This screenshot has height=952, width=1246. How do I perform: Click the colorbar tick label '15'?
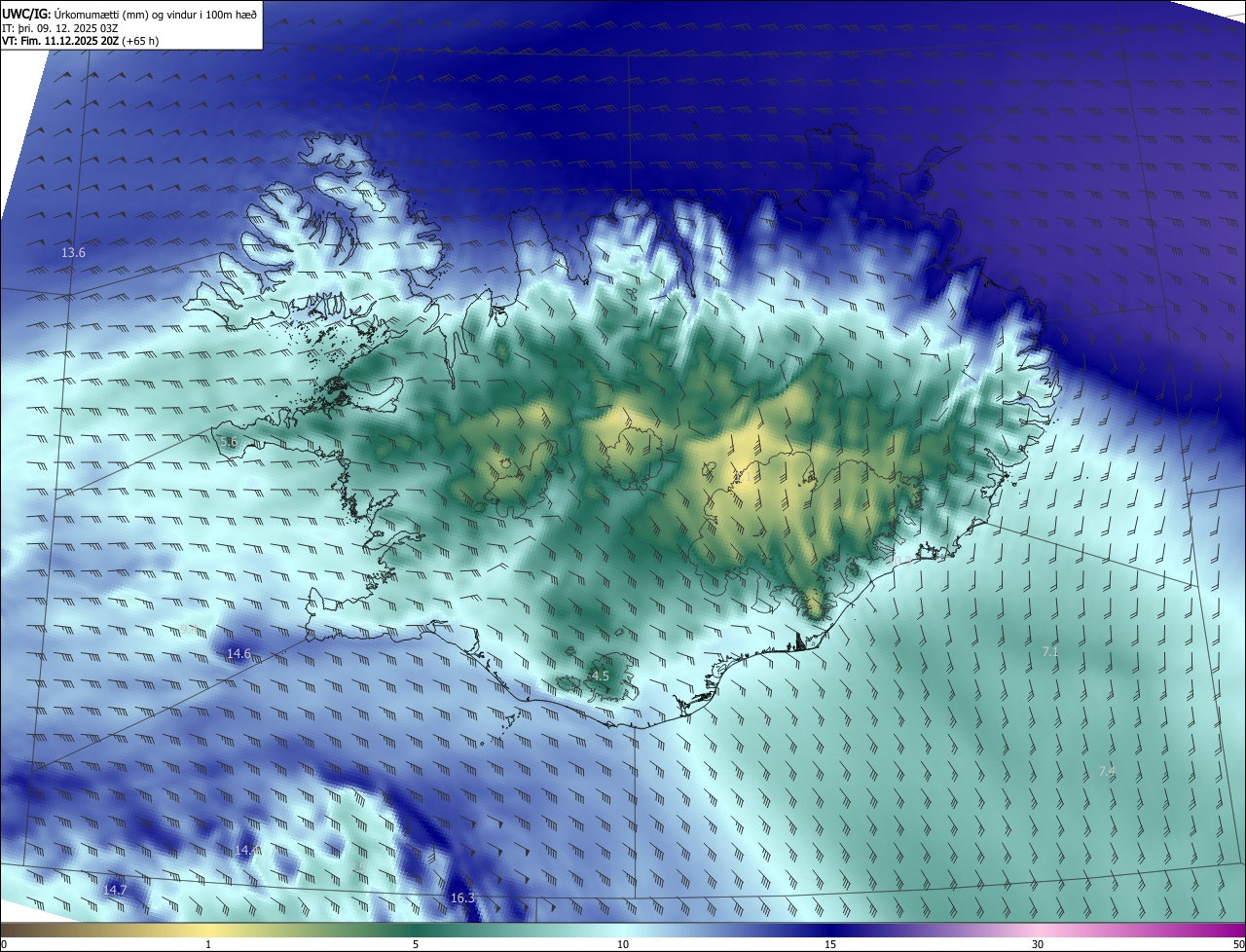tap(830, 944)
